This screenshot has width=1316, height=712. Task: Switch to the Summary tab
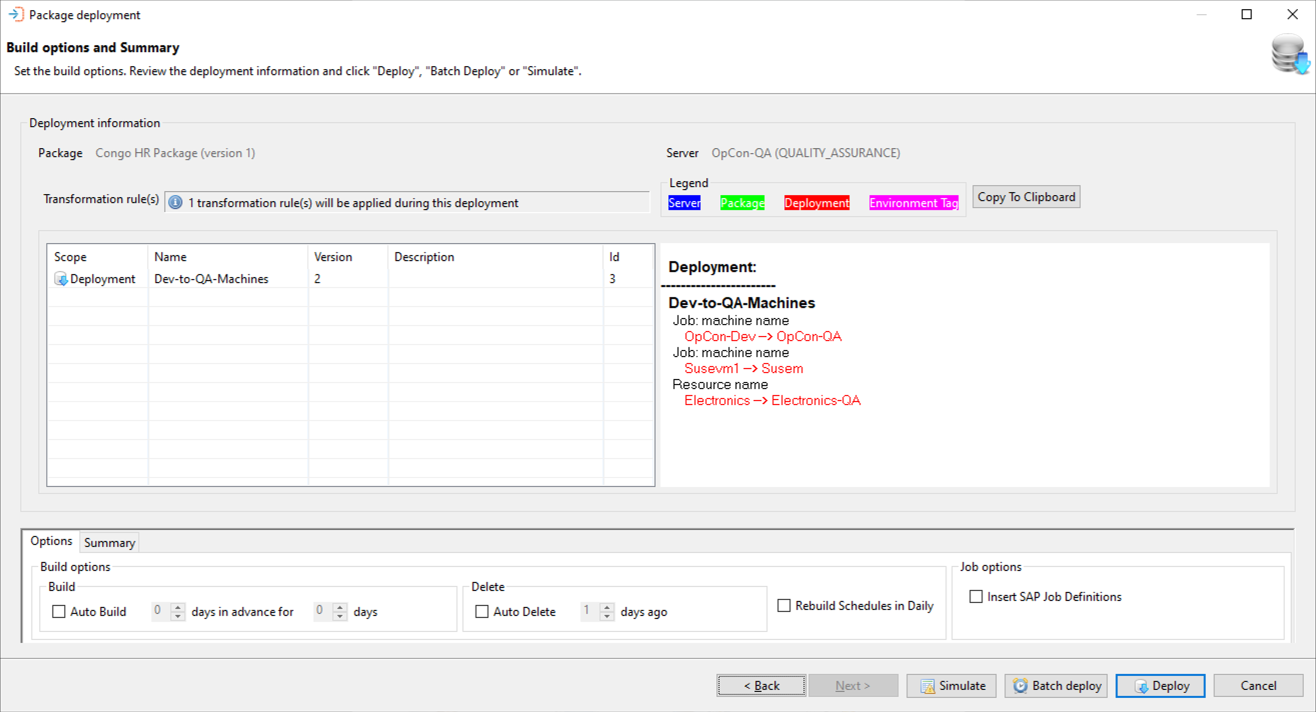(x=109, y=543)
